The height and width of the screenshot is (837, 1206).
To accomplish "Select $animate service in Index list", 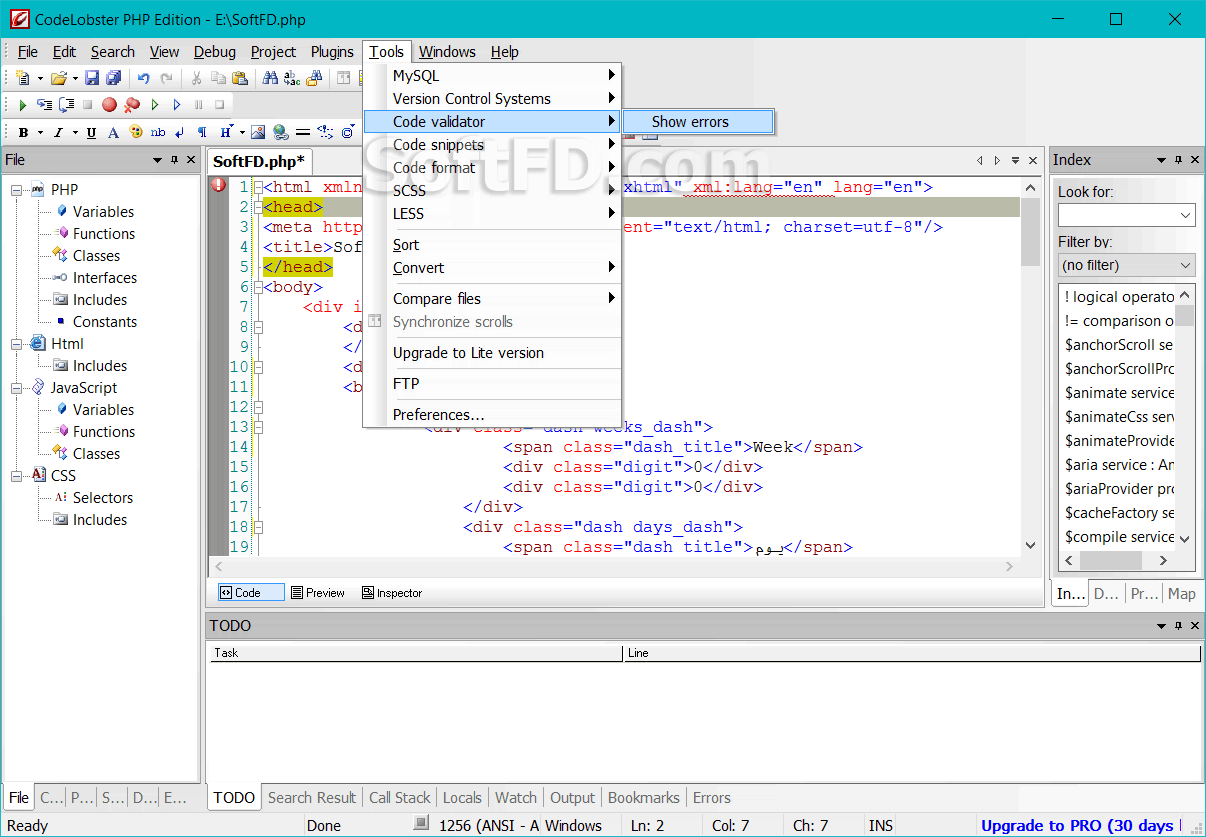I will [1118, 393].
